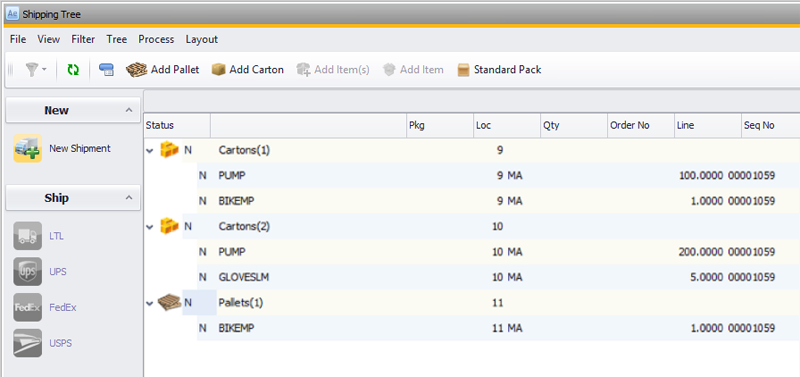The height and width of the screenshot is (377, 800).
Task: Collapse the Cartons(2) tree node
Action: tap(150, 227)
